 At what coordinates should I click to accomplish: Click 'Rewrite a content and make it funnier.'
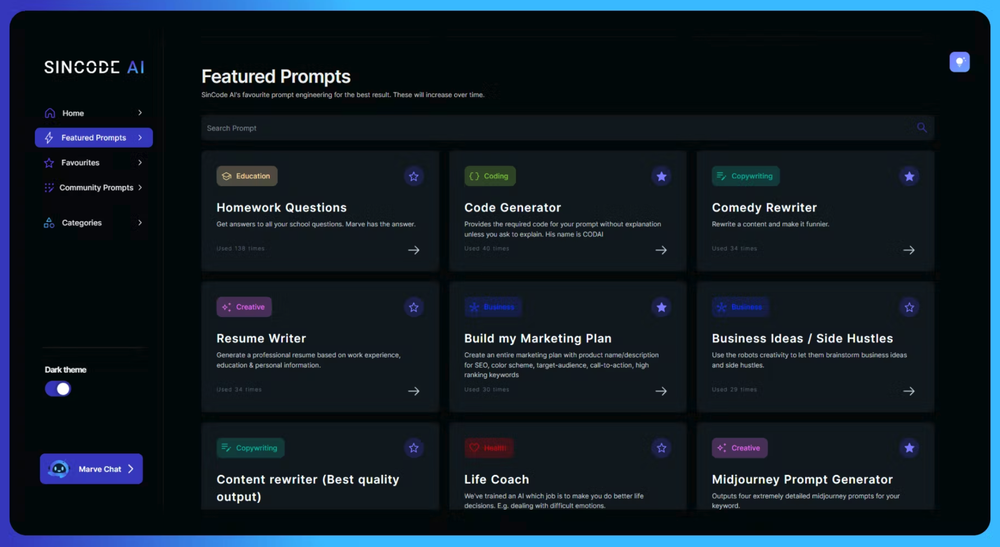(x=770, y=224)
